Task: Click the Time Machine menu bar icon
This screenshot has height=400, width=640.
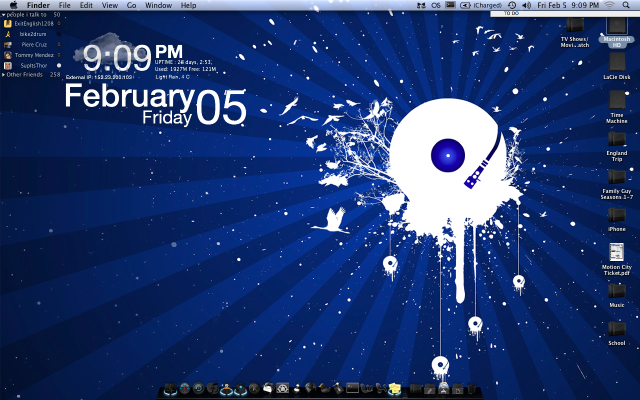Action: tap(512, 5)
